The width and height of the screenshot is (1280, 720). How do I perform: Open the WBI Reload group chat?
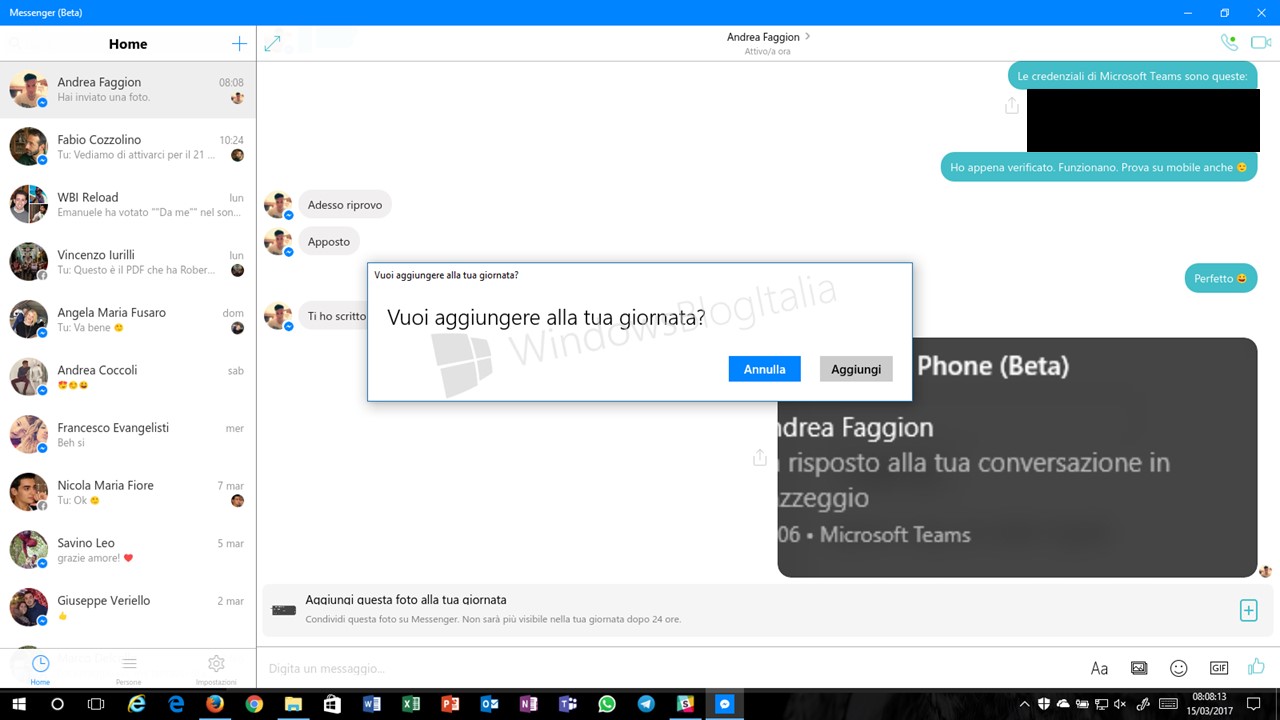(x=128, y=204)
